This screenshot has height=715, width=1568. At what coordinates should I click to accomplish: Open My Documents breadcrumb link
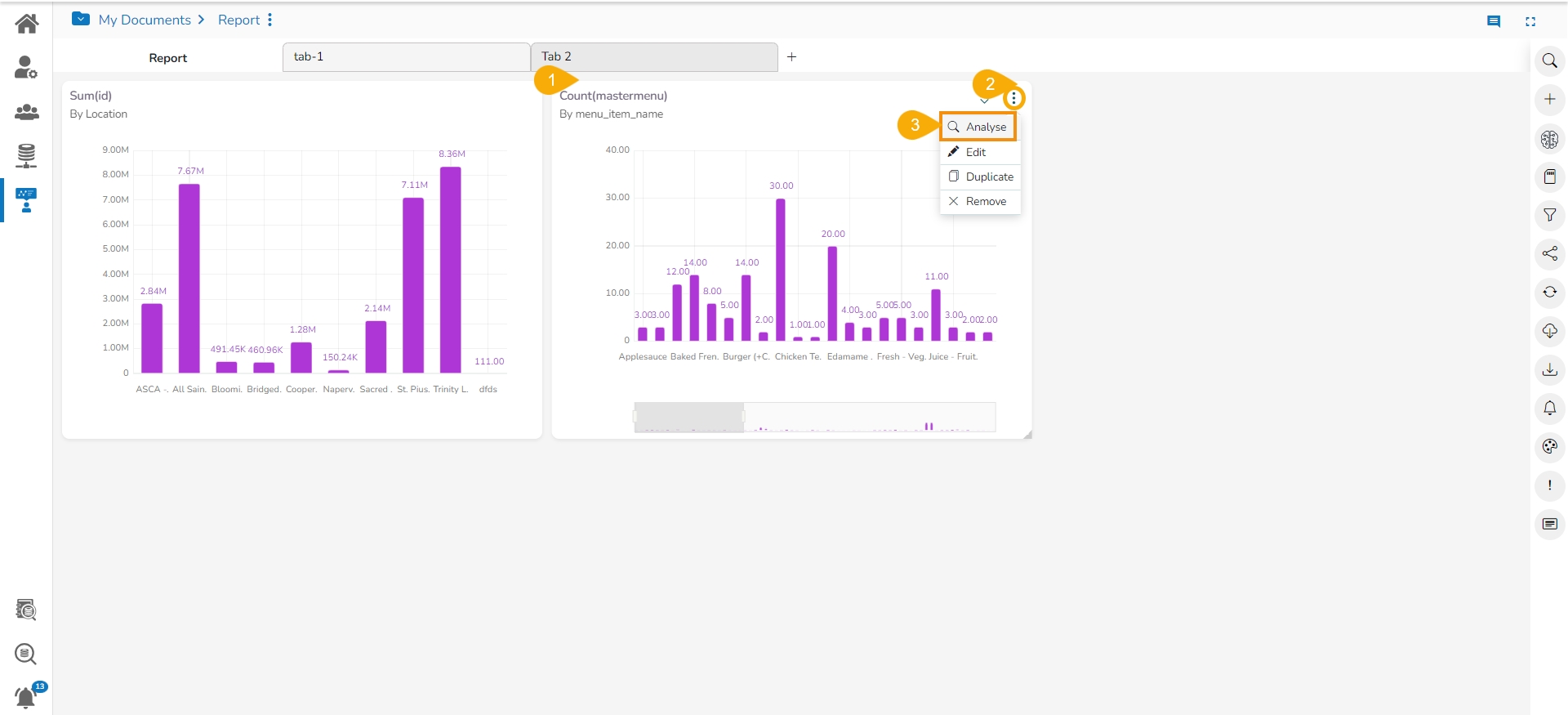tap(145, 20)
